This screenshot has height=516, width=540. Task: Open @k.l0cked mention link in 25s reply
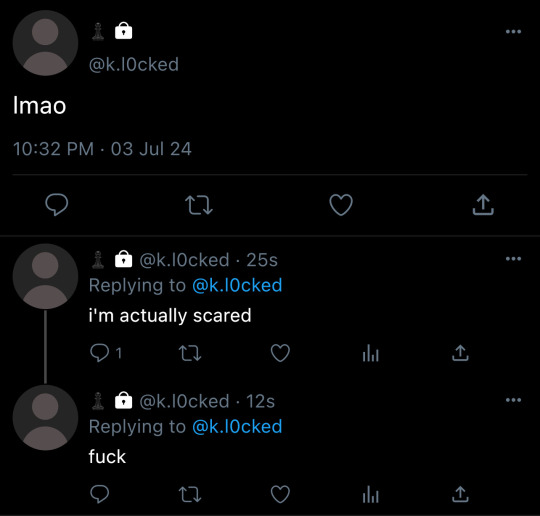(x=237, y=285)
